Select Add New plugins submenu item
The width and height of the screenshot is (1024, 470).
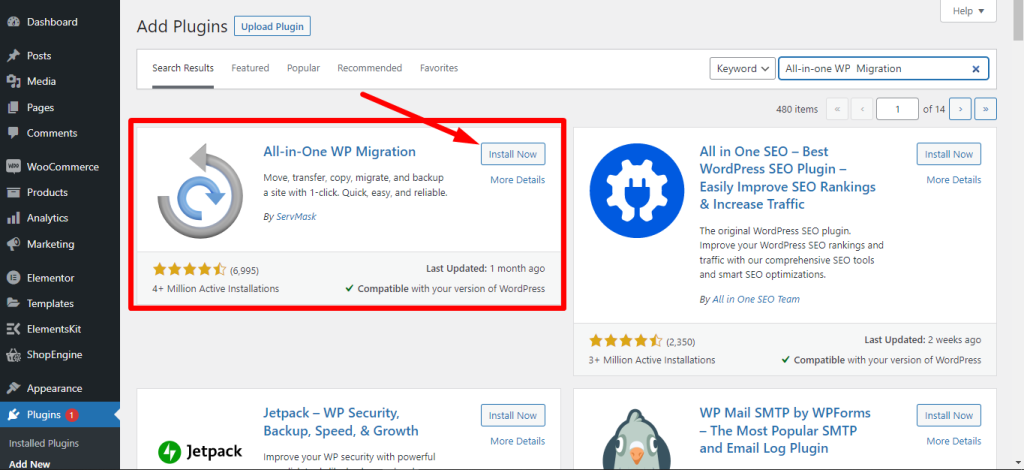[30, 465]
